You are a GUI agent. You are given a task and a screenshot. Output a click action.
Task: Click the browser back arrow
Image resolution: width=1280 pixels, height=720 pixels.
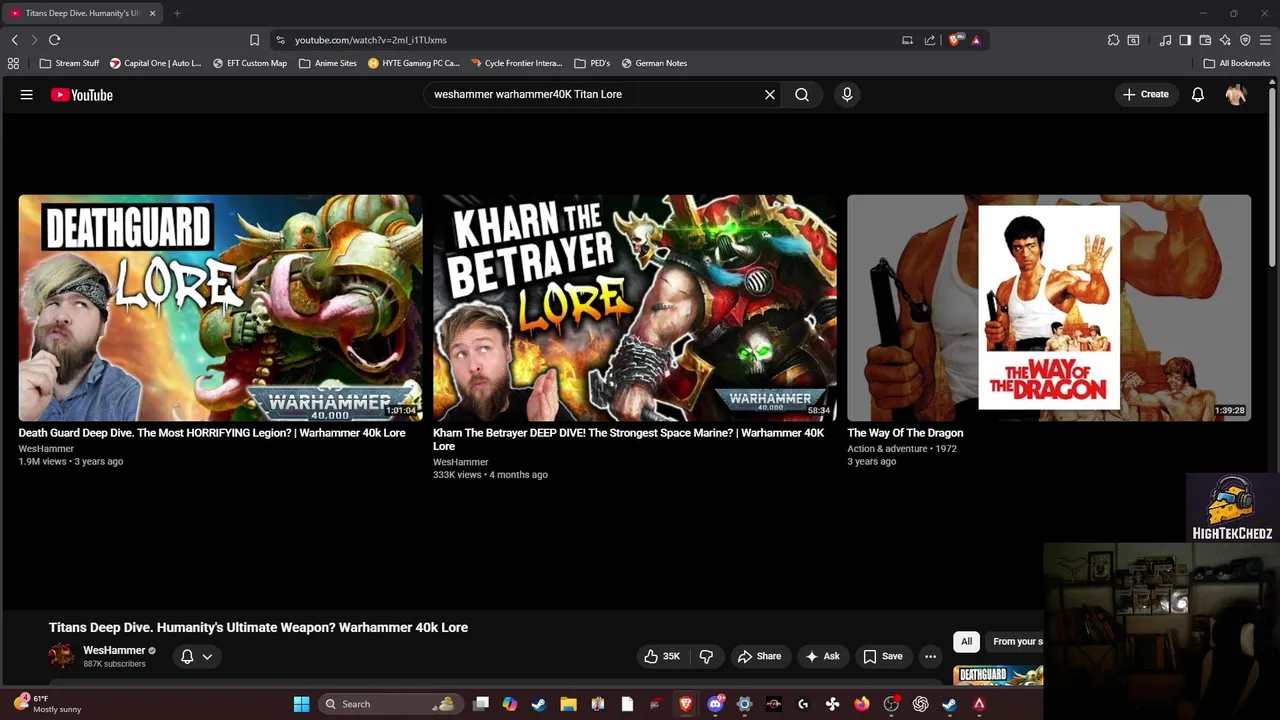(x=15, y=40)
